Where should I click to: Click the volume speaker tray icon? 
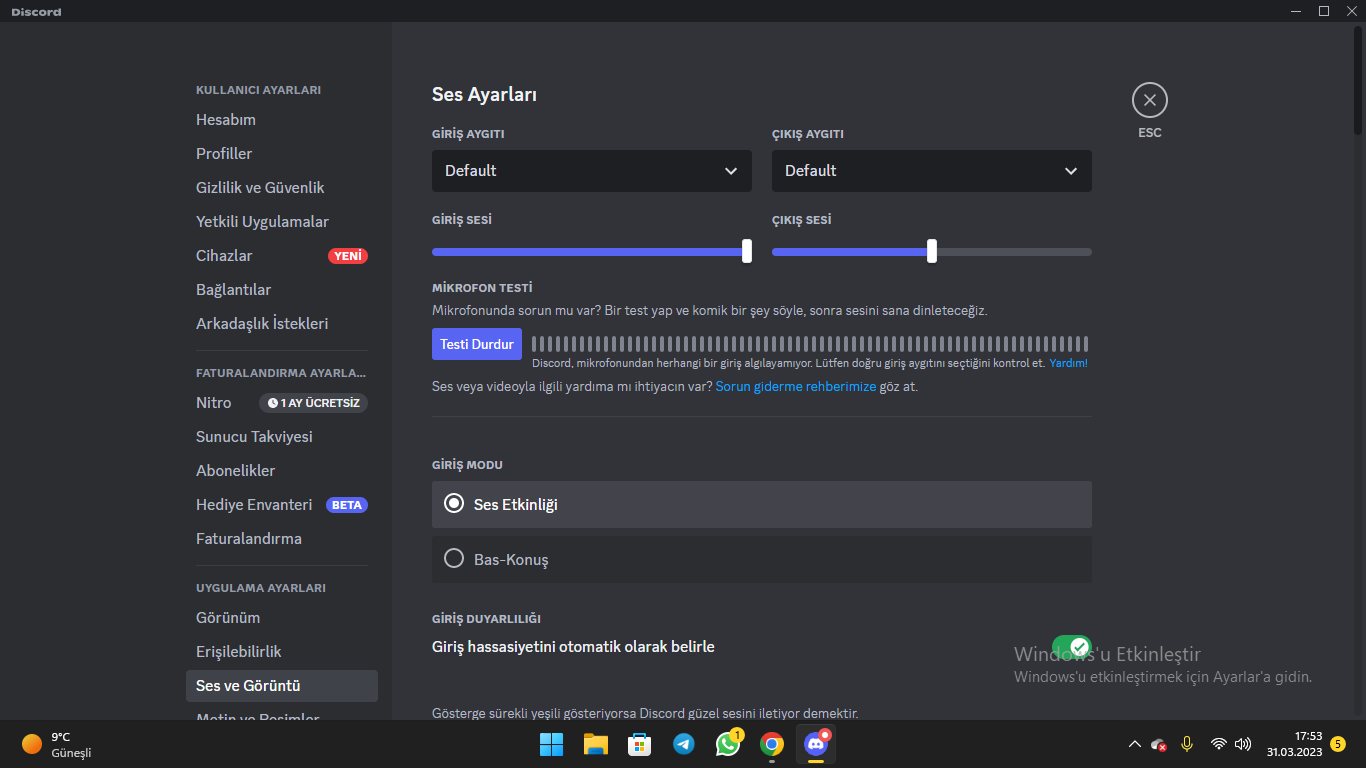pyautogui.click(x=1243, y=744)
